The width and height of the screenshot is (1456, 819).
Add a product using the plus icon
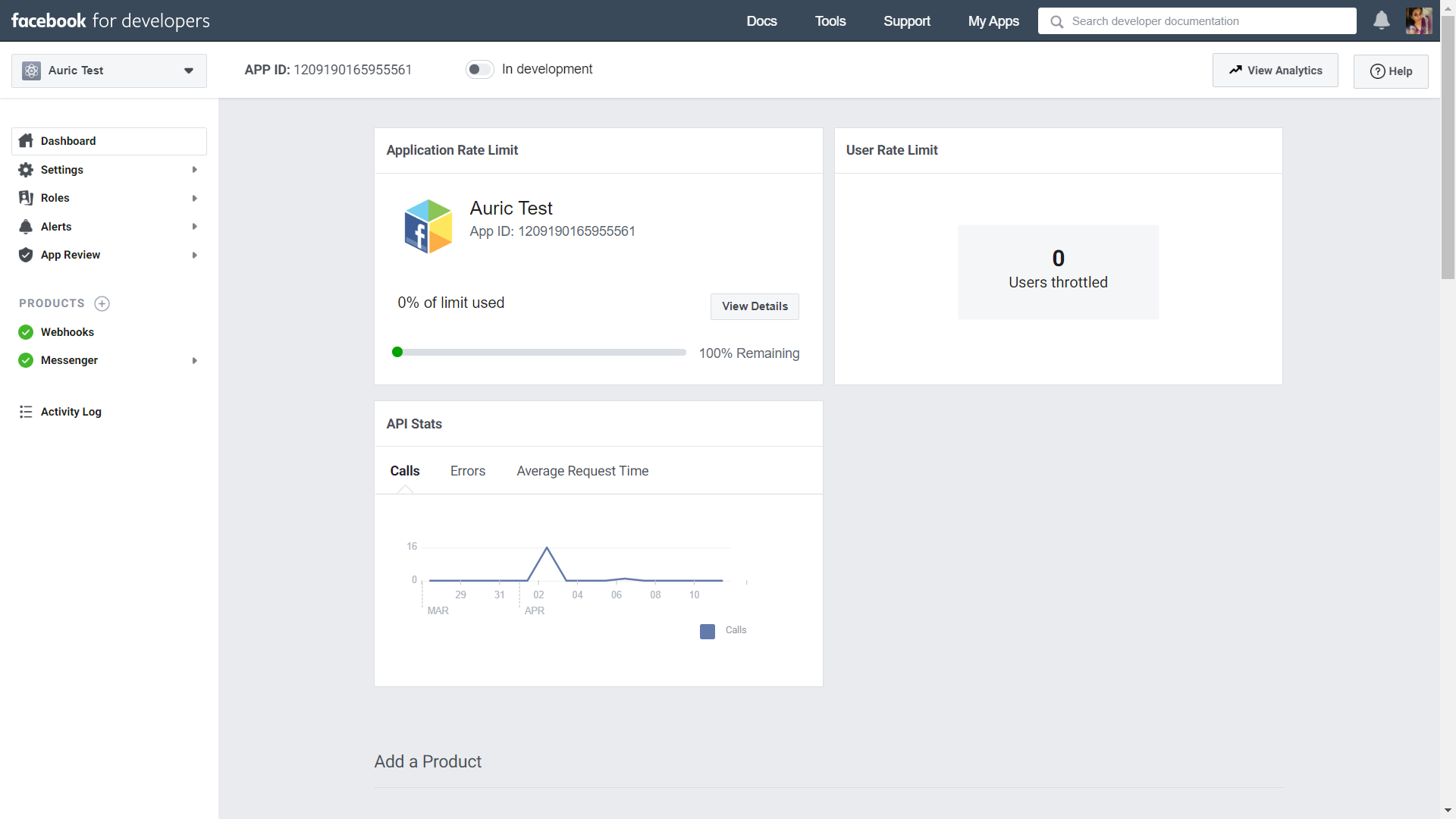[102, 303]
